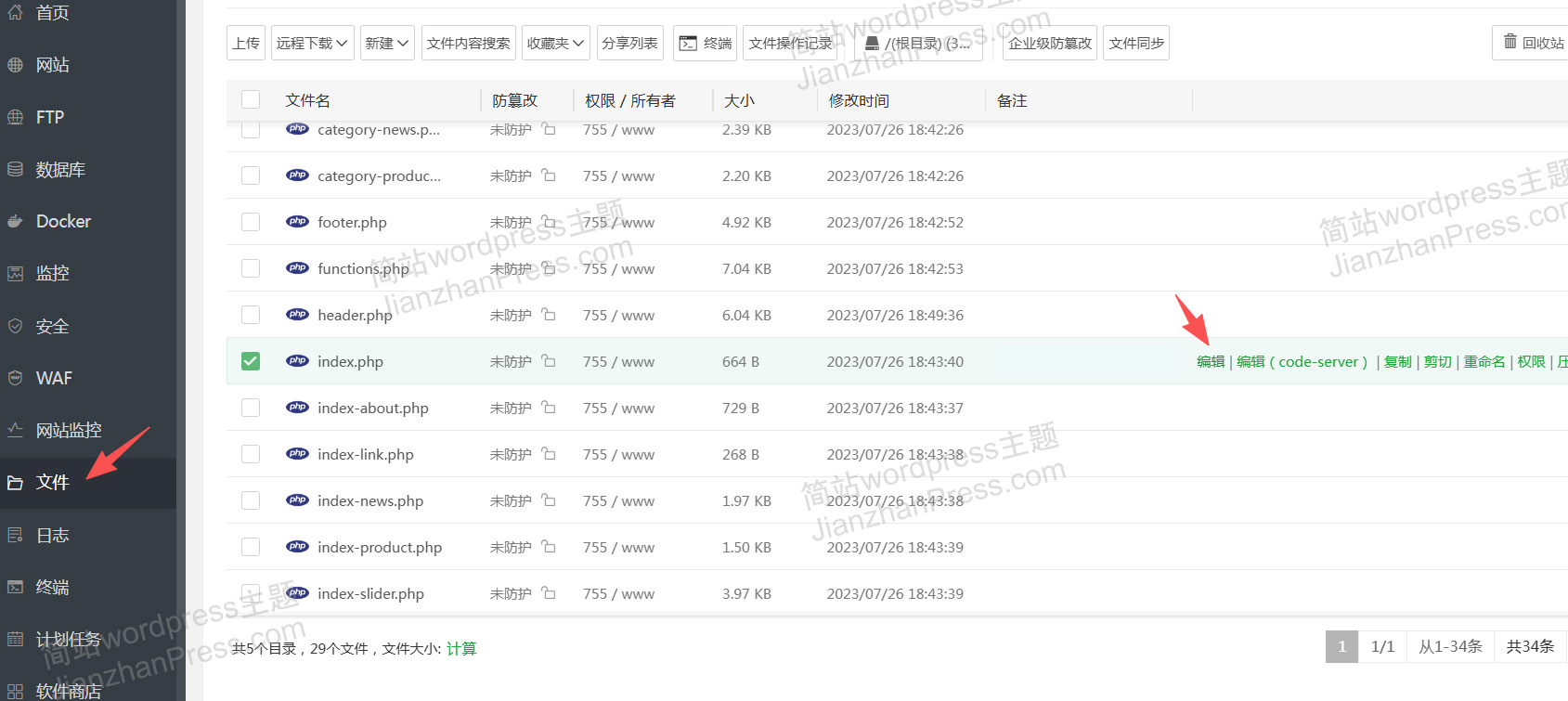Check the footer.php checkbox
This screenshot has height=701, width=1568.
(x=251, y=222)
